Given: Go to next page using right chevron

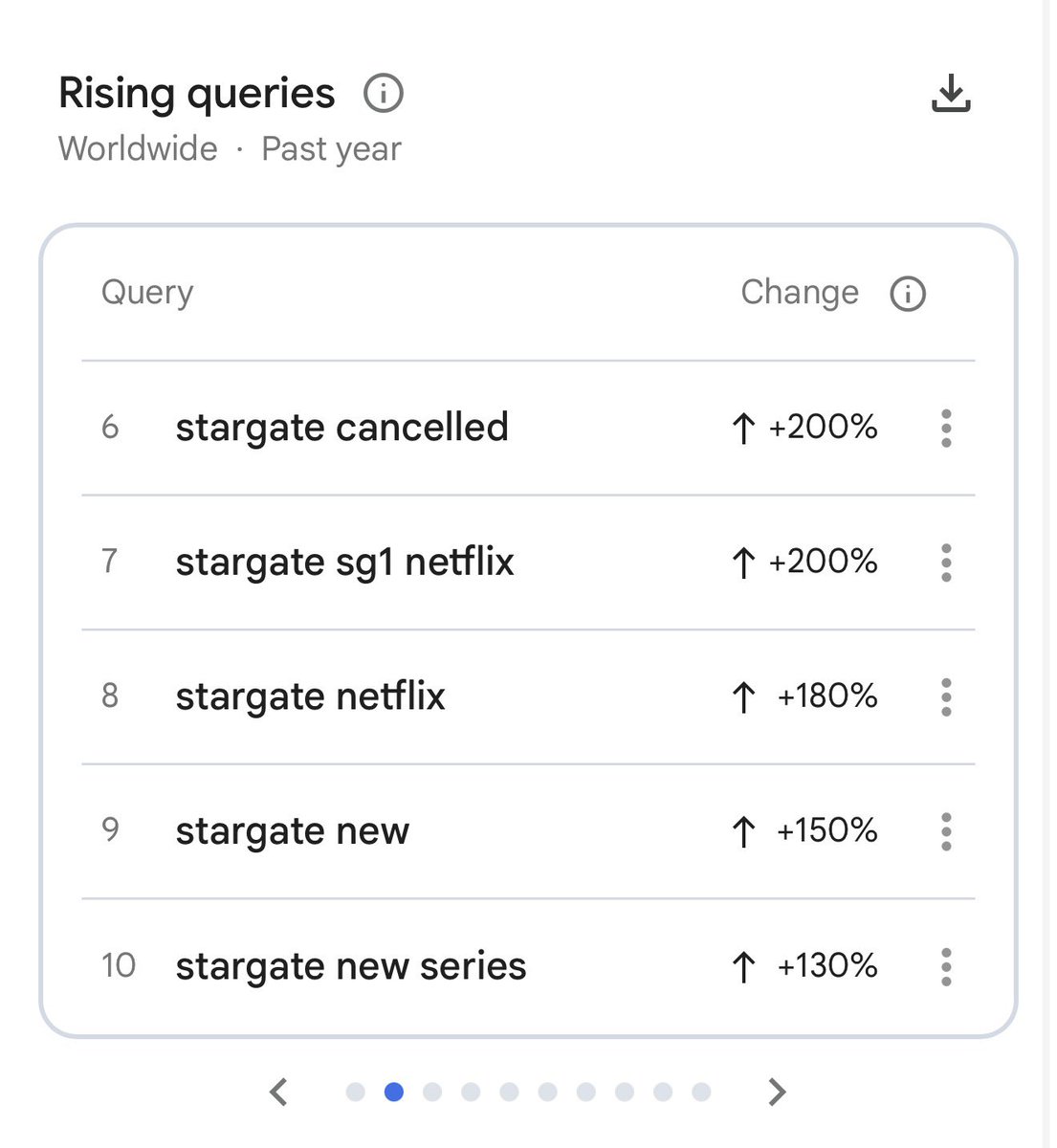Looking at the screenshot, I should click(x=778, y=1092).
